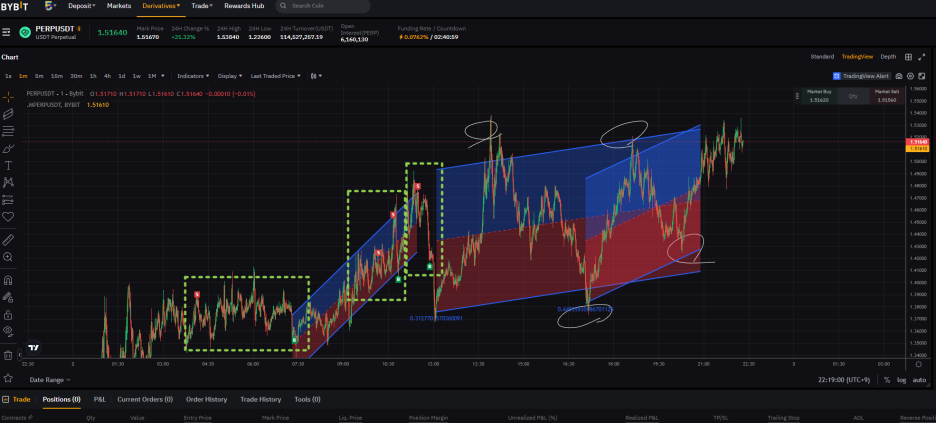
Task: Open the Display dropdown
Action: click(x=230, y=76)
